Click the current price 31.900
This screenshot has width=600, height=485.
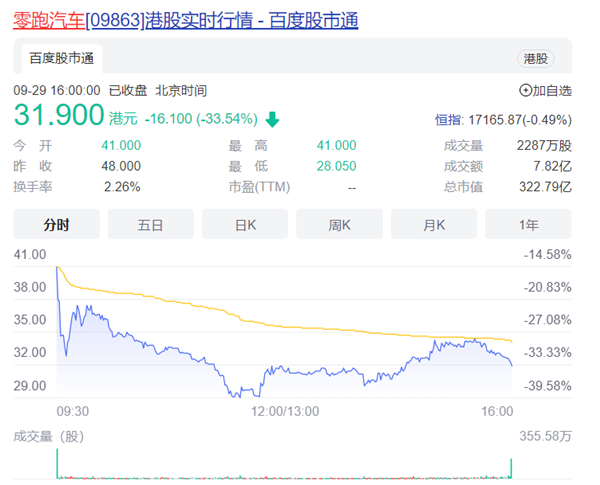point(59,114)
